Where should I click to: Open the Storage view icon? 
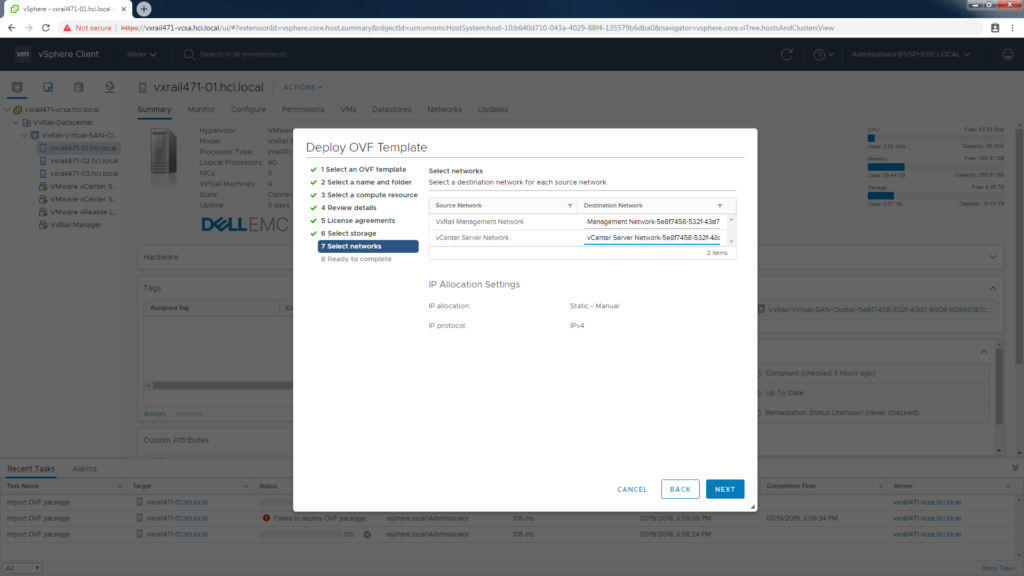[x=78, y=87]
